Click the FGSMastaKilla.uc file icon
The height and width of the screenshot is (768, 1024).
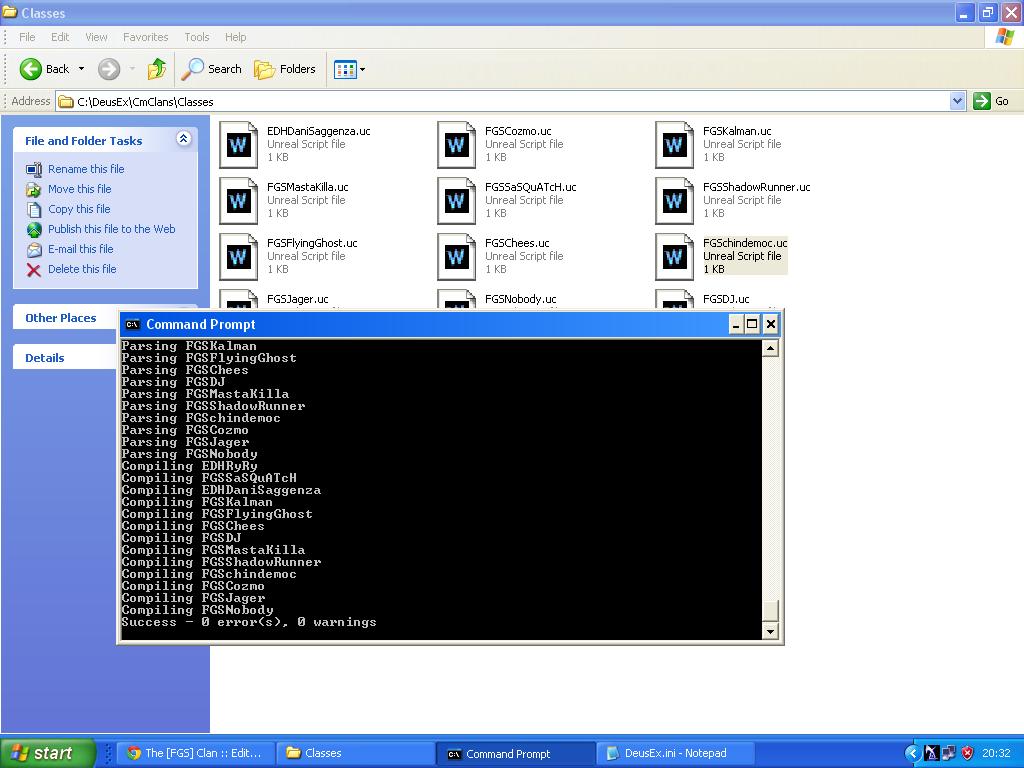coord(238,200)
